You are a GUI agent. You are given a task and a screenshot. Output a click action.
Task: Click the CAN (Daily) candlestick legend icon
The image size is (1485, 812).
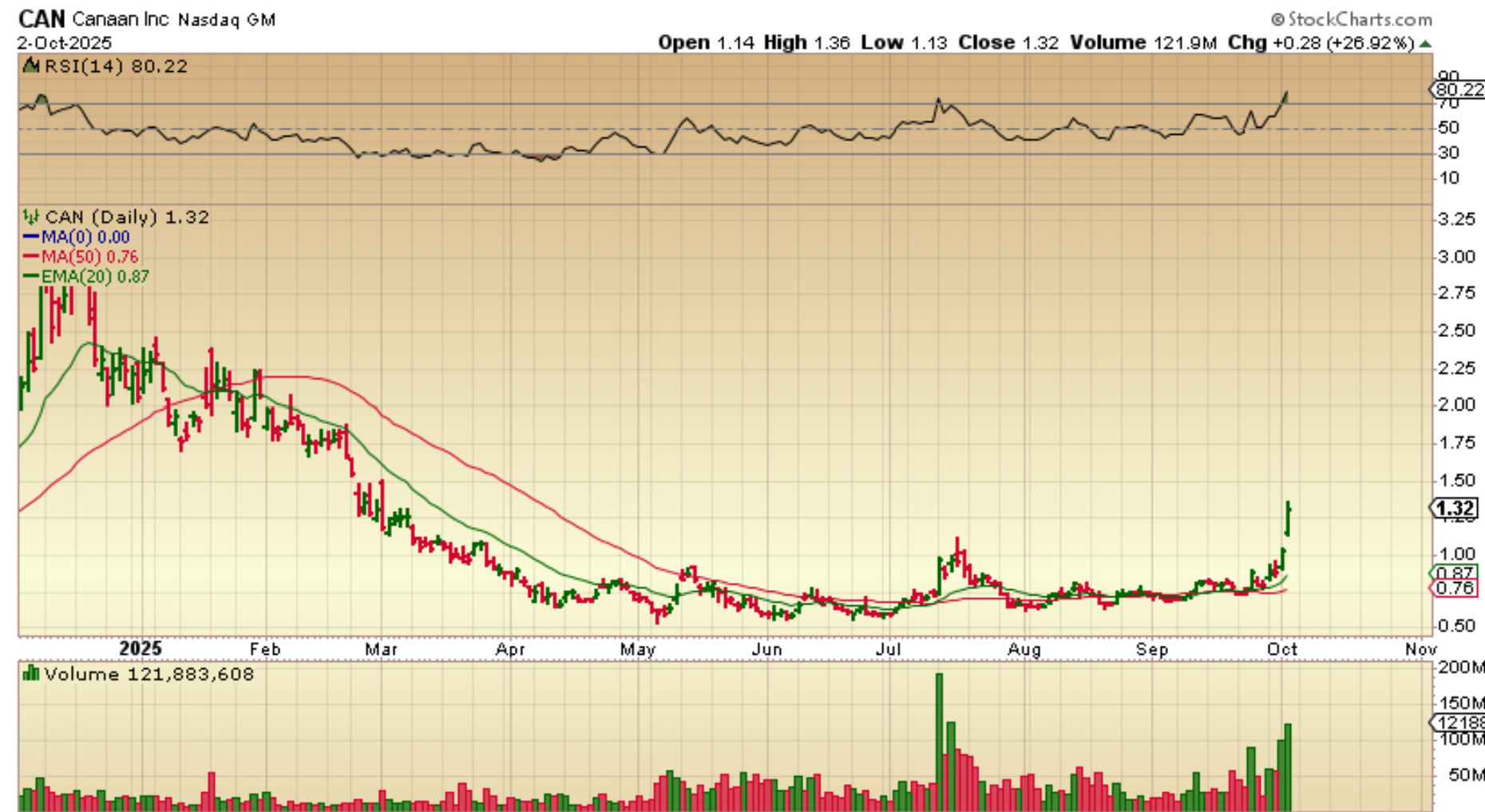31,216
